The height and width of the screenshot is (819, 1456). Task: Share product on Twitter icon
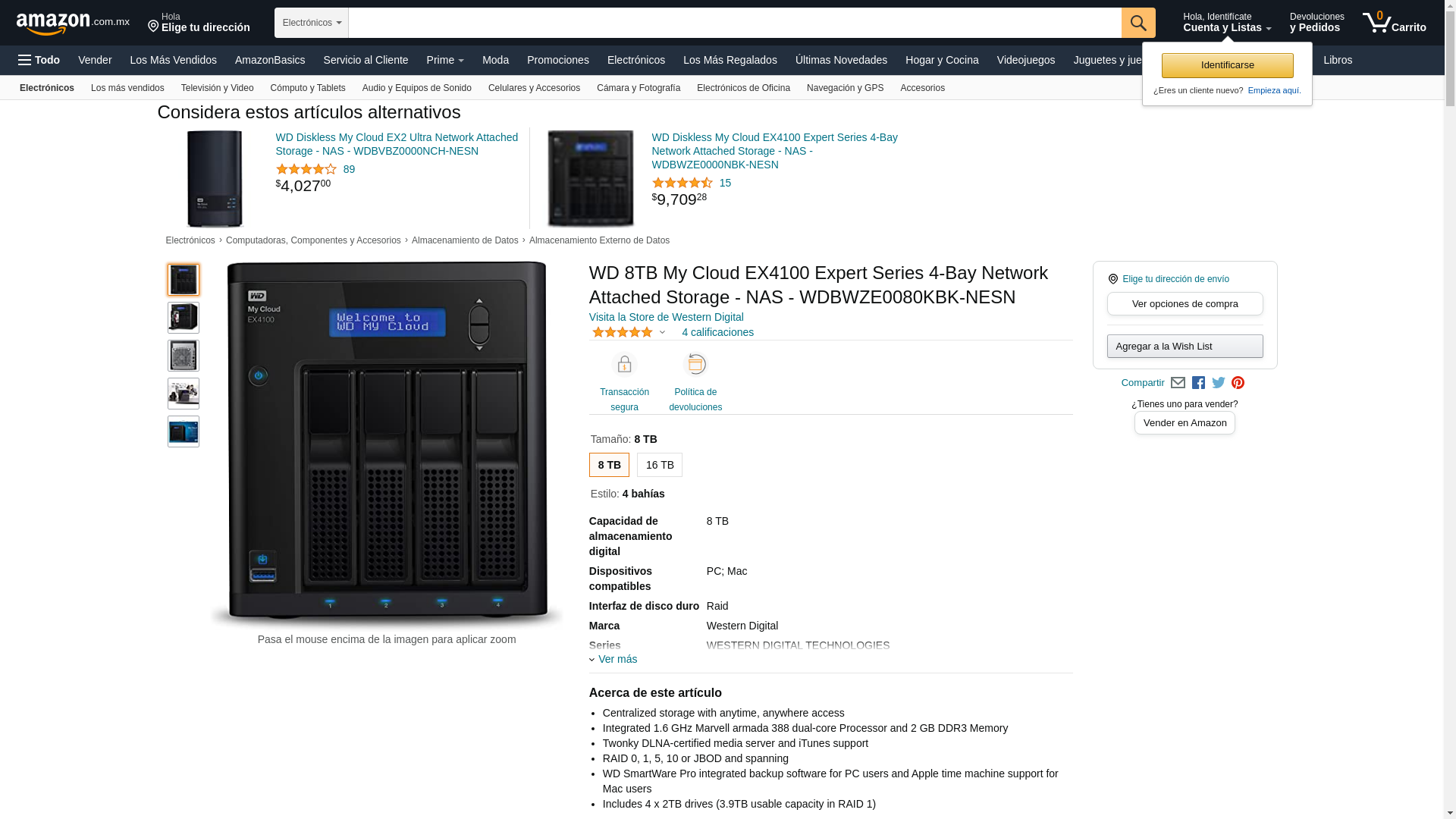(1219, 383)
